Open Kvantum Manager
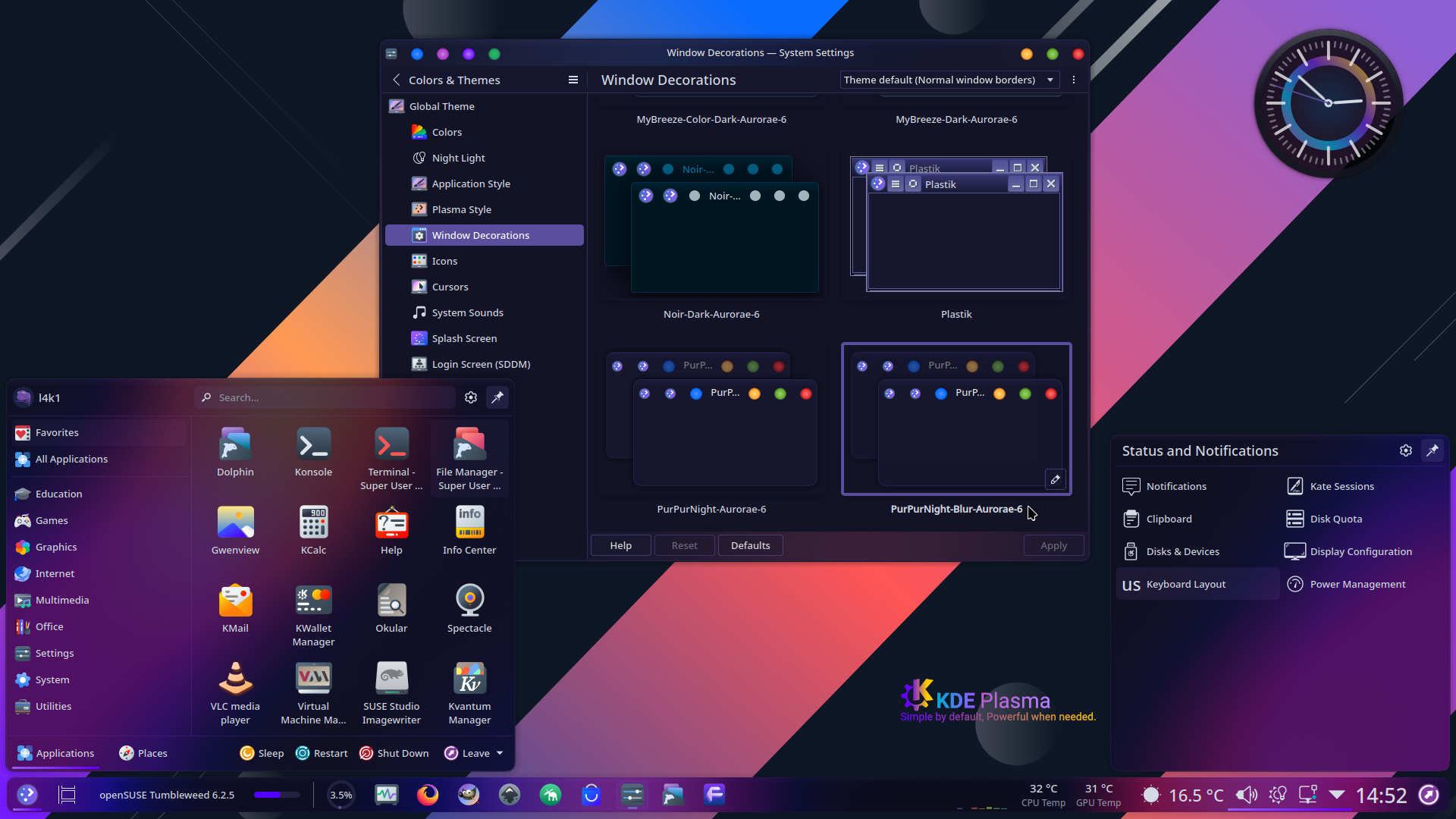This screenshot has width=1456, height=819. click(469, 693)
